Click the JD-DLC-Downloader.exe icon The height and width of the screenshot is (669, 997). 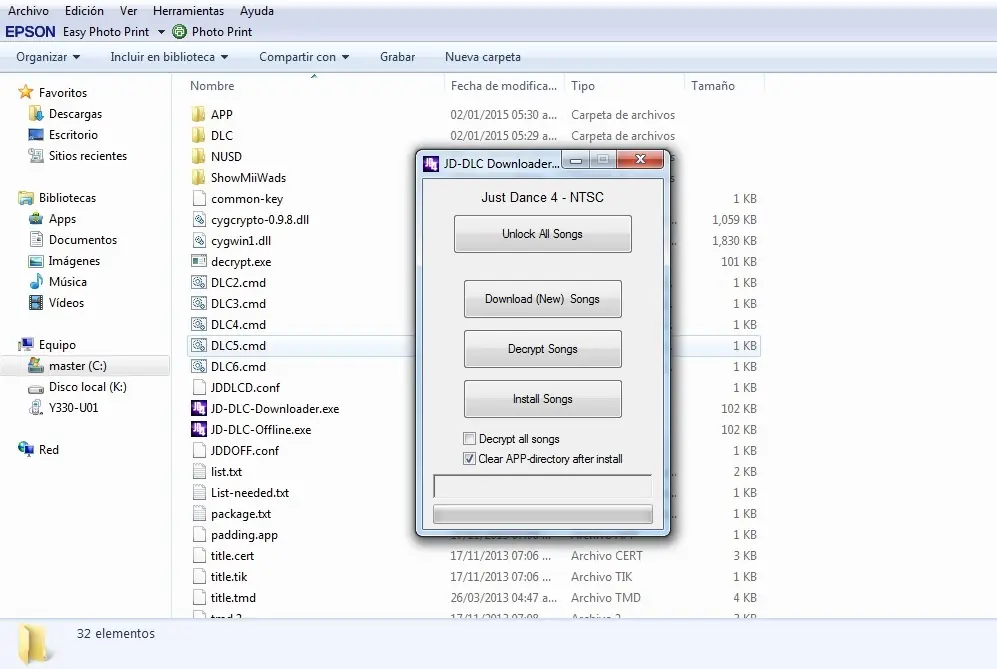[x=199, y=408]
